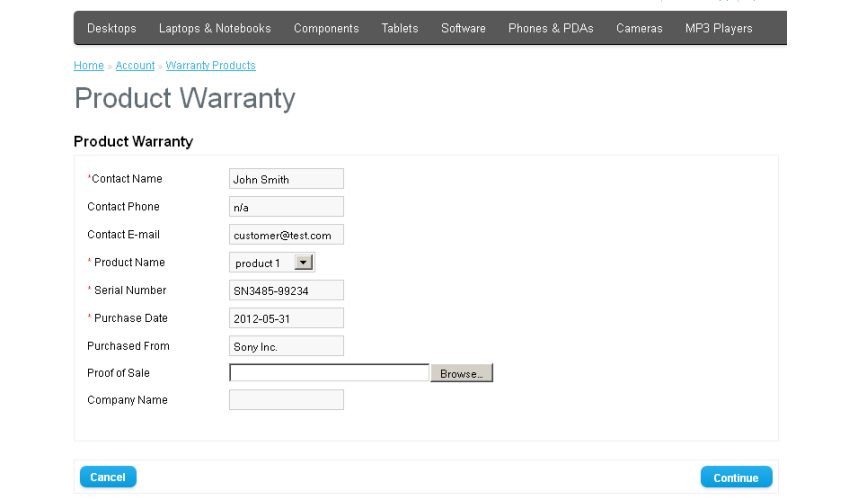
Task: Click Browse to upload proof of sale
Action: click(x=461, y=373)
